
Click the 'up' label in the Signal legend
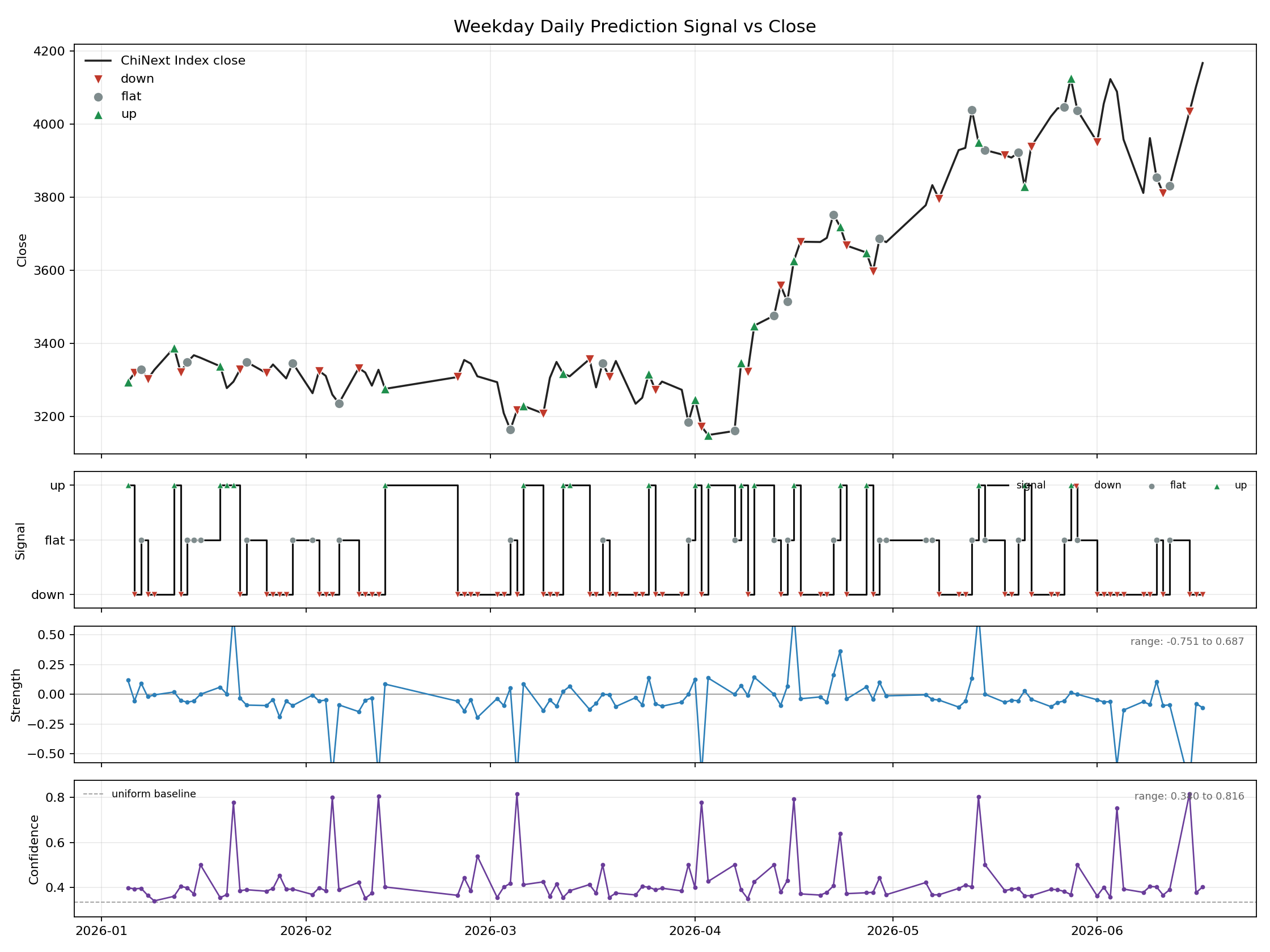[x=1241, y=486]
